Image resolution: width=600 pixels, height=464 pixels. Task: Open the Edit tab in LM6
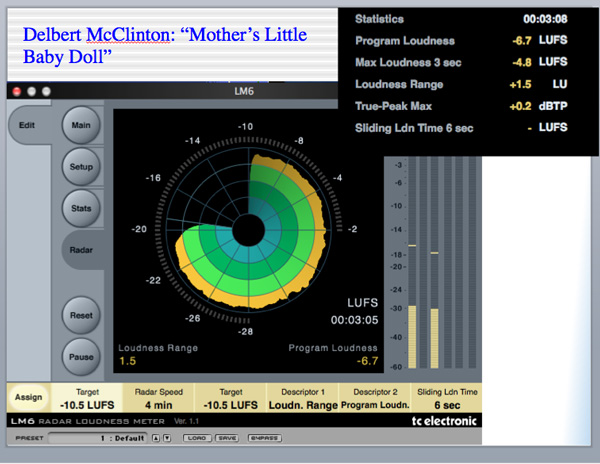27,125
